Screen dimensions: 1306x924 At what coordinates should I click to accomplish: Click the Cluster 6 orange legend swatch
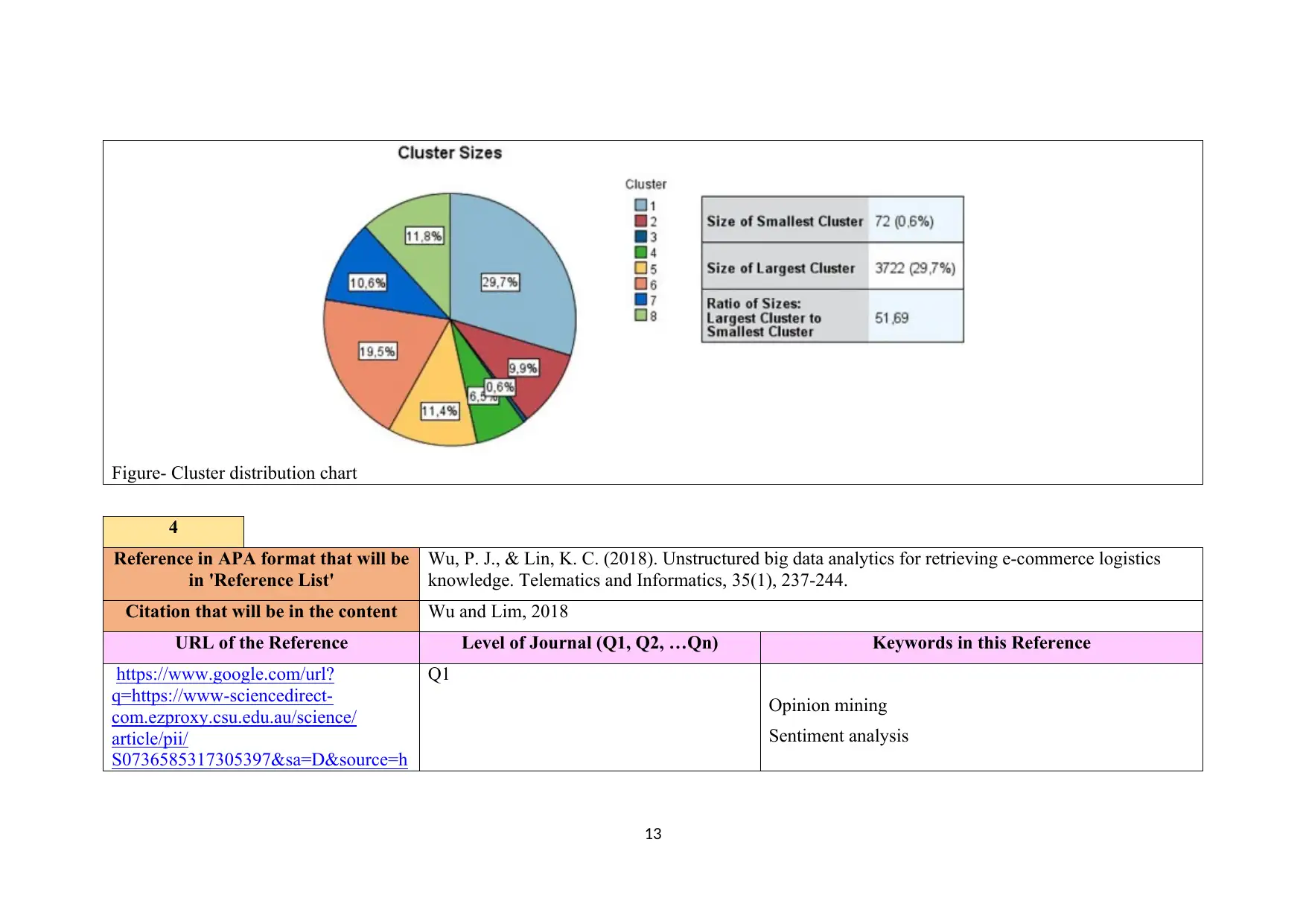(640, 284)
